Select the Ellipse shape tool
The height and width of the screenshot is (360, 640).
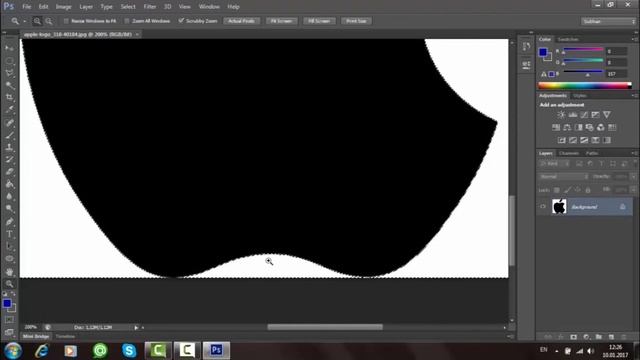click(x=9, y=259)
